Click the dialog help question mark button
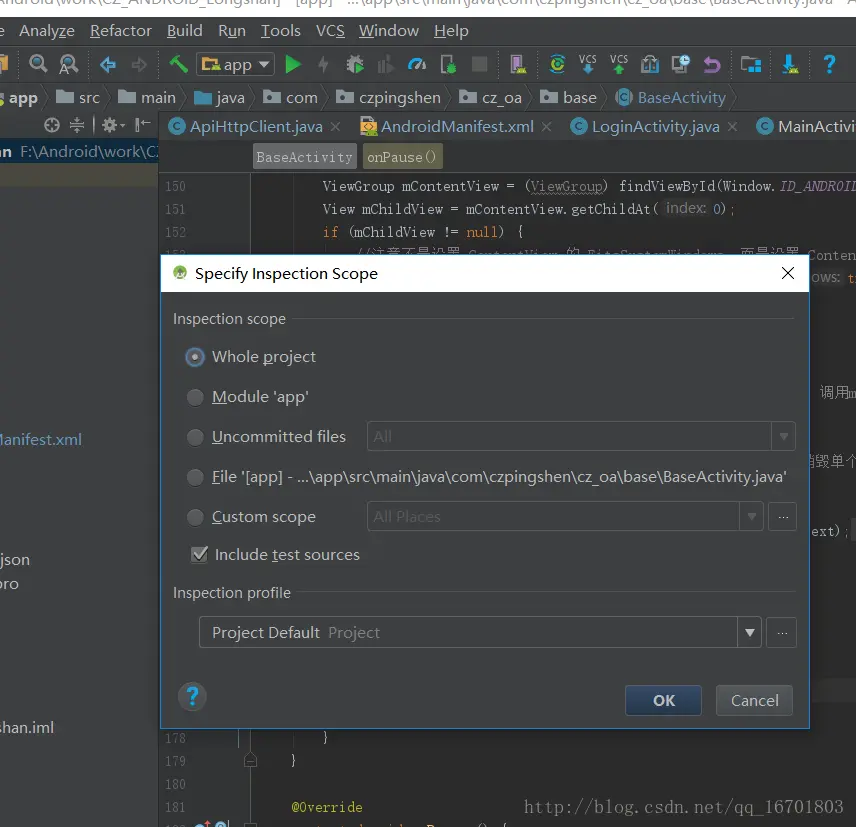This screenshot has height=827, width=856. tap(192, 697)
